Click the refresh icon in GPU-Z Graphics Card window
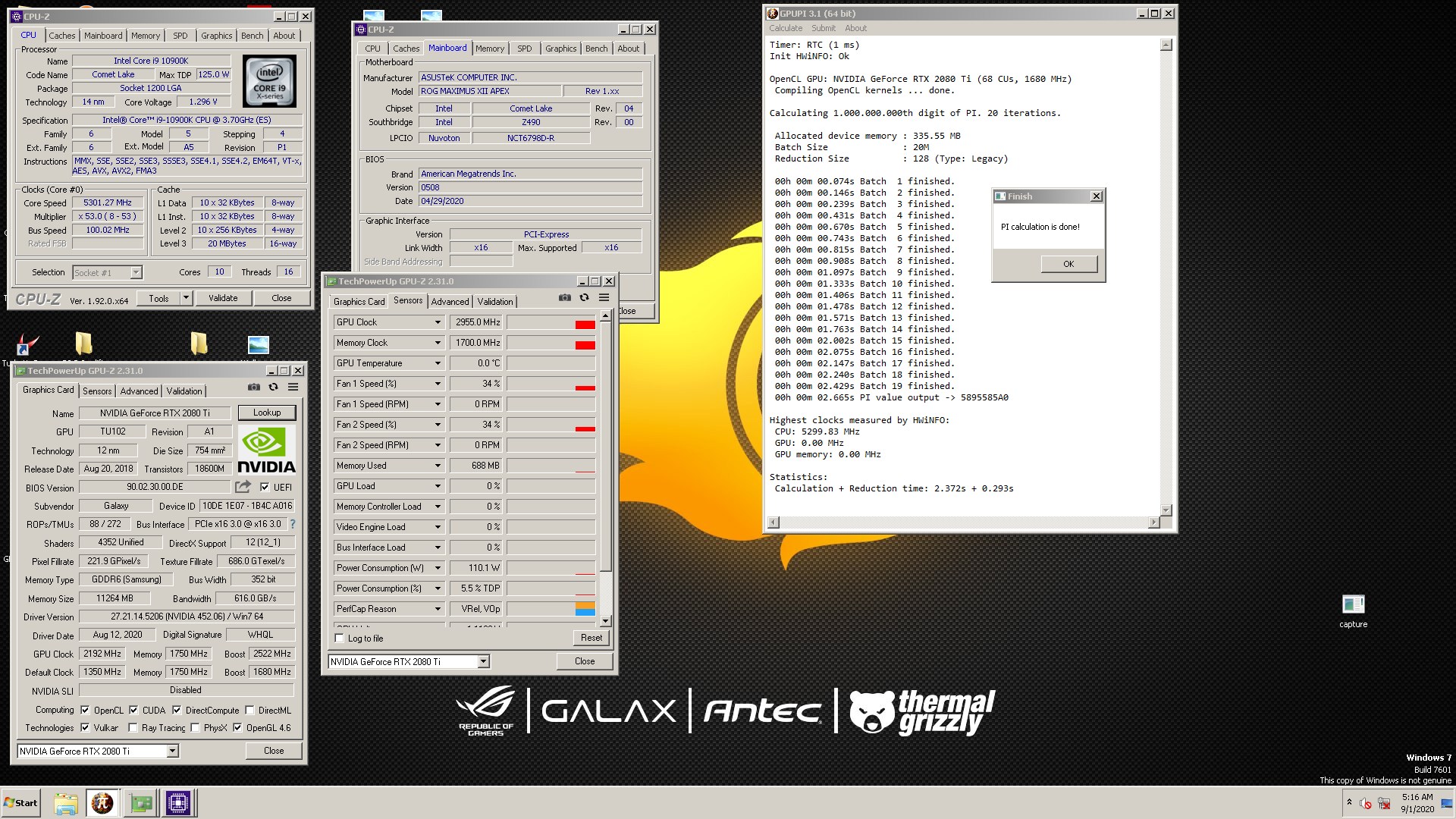The height and width of the screenshot is (819, 1456). tap(273, 387)
